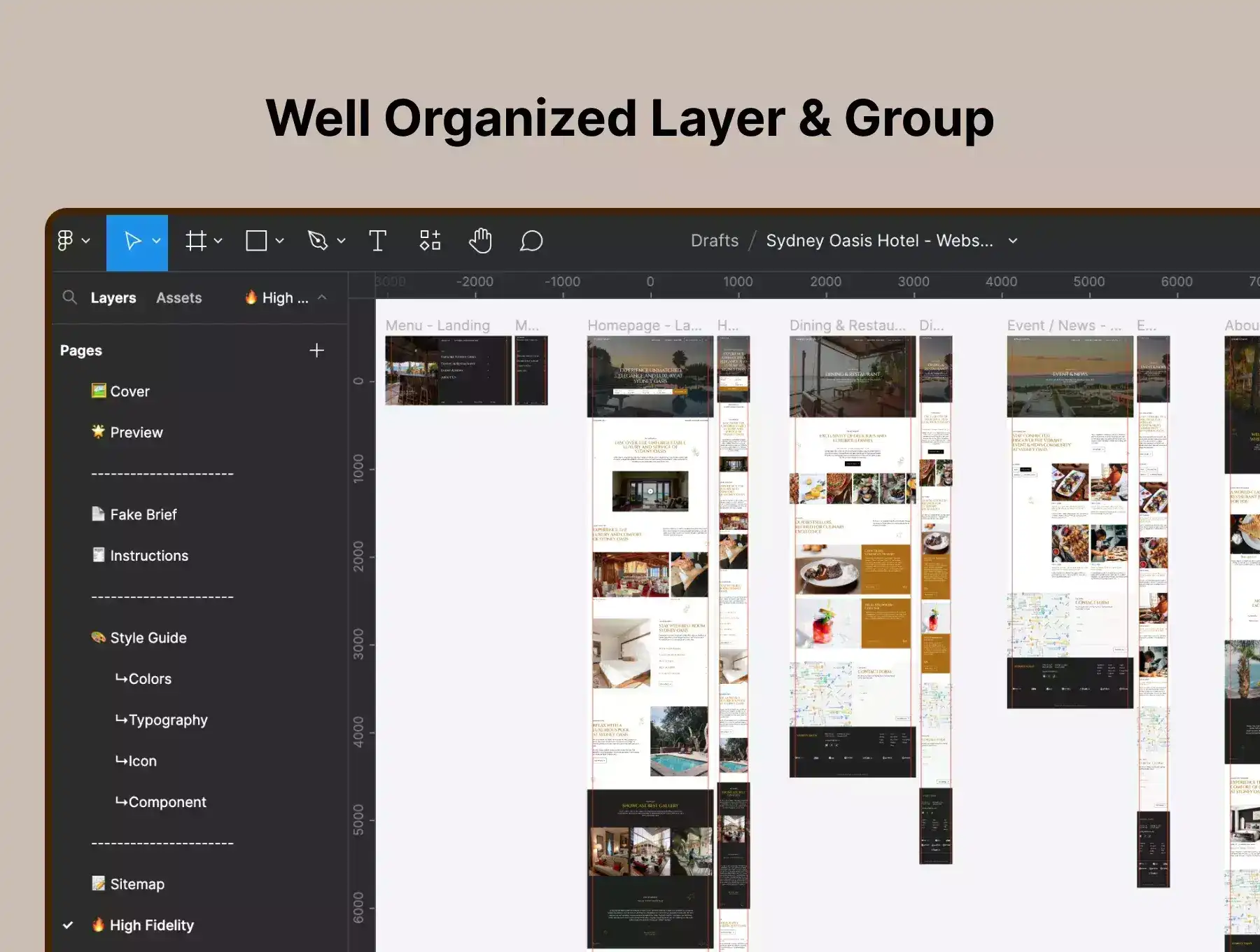Viewport: 1260px width, 952px height.
Task: Open the Drafts breadcrumb link
Action: point(714,241)
